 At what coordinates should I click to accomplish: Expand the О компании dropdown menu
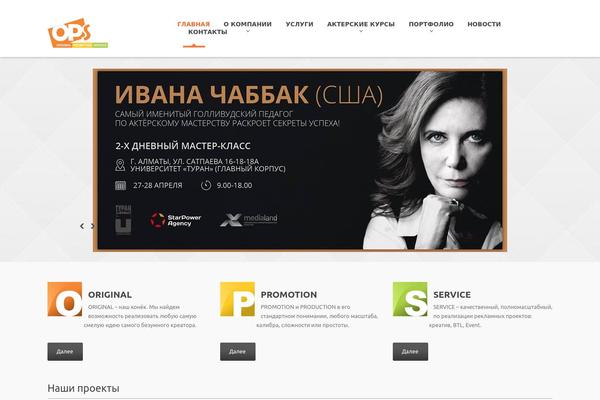click(248, 26)
